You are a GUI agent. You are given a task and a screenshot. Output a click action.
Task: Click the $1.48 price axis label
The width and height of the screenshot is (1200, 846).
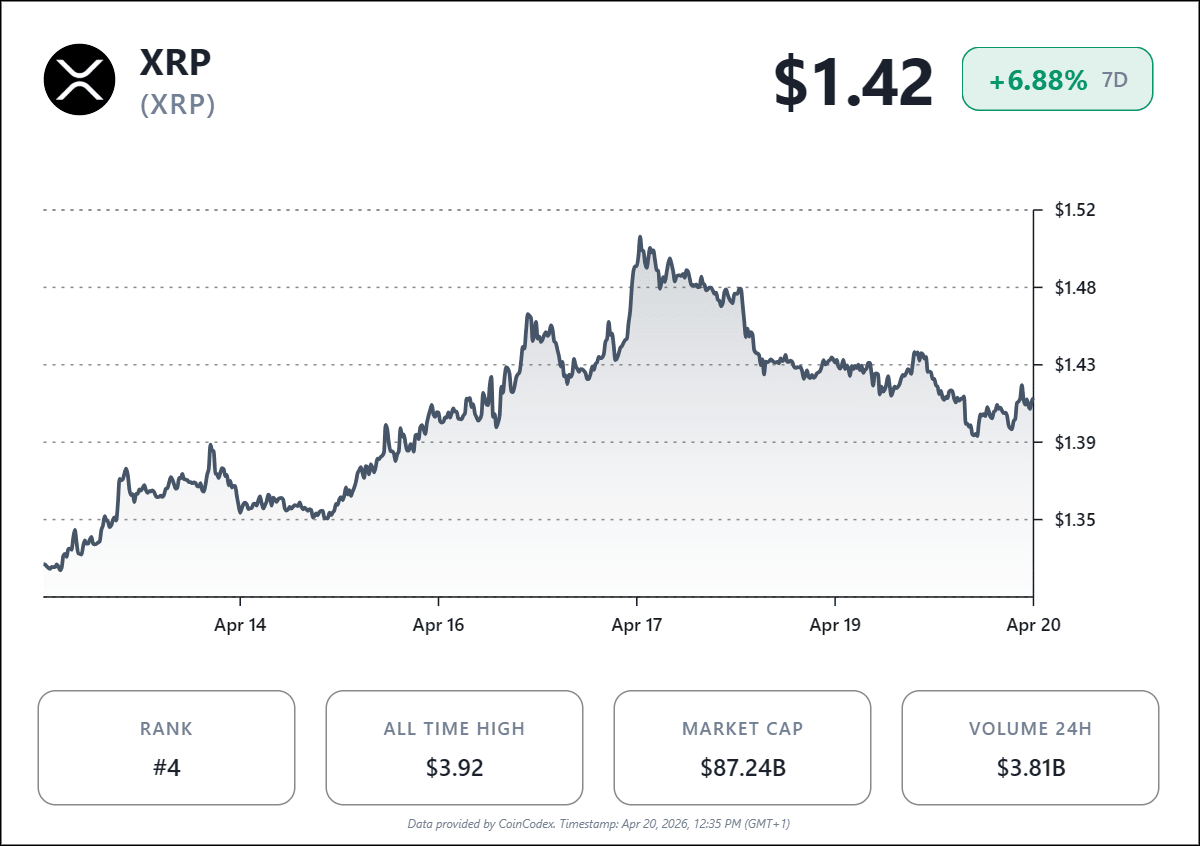[x=1075, y=288]
